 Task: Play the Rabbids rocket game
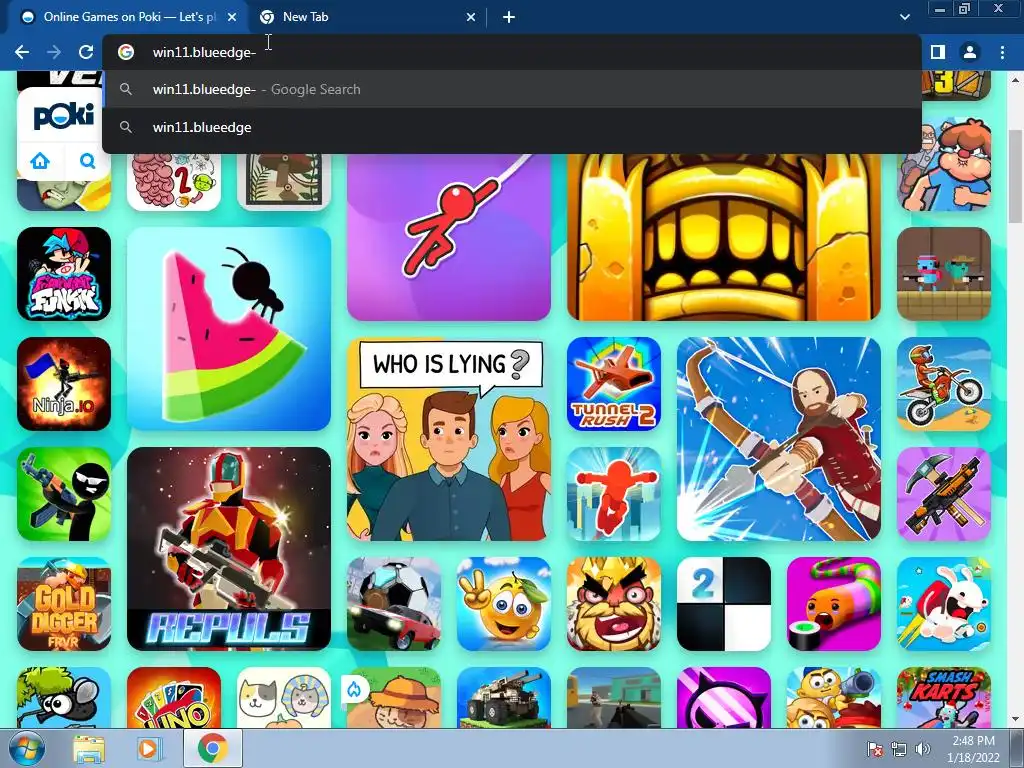tap(944, 604)
